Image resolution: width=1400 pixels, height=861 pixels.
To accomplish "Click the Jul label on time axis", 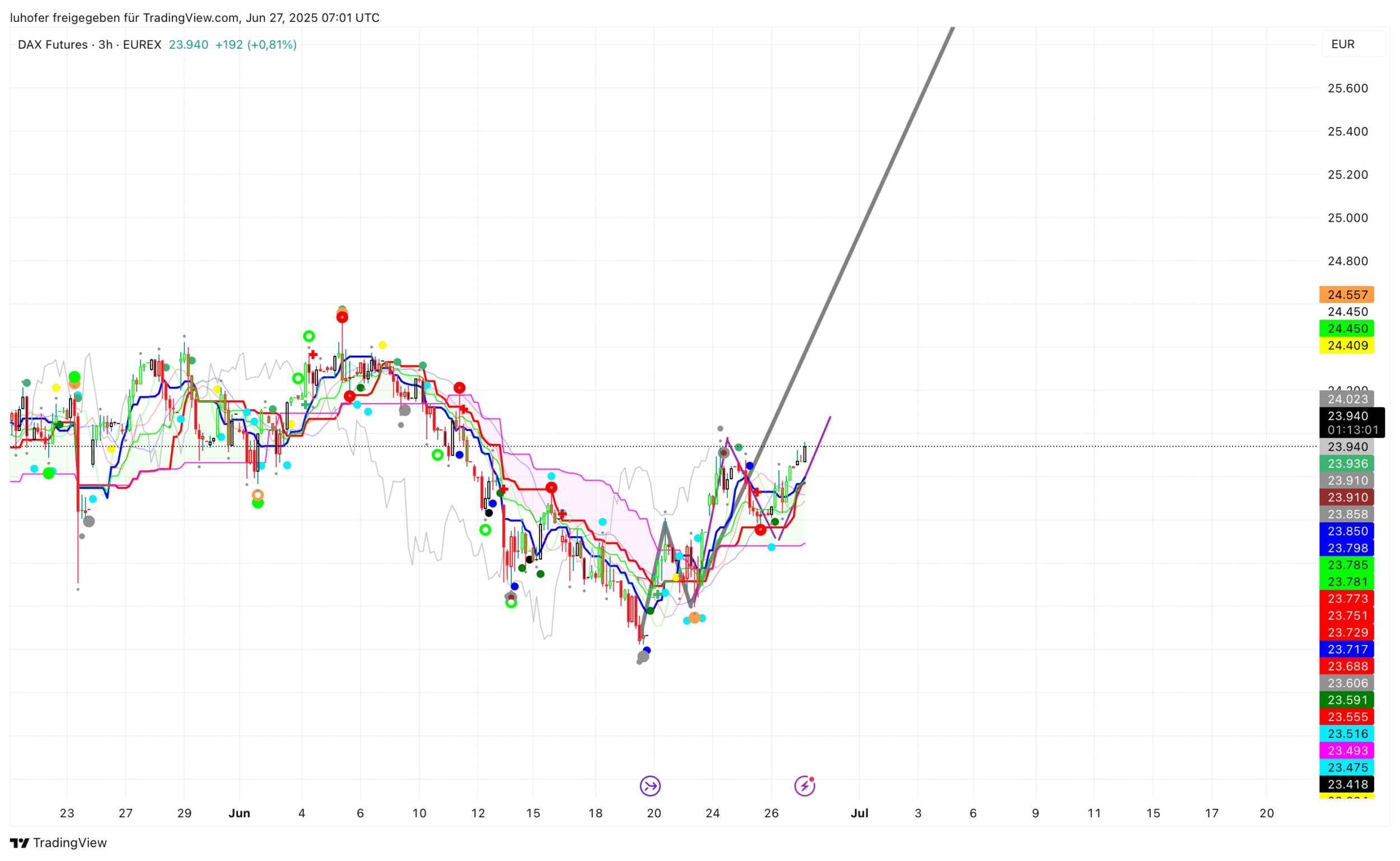I will tap(859, 813).
